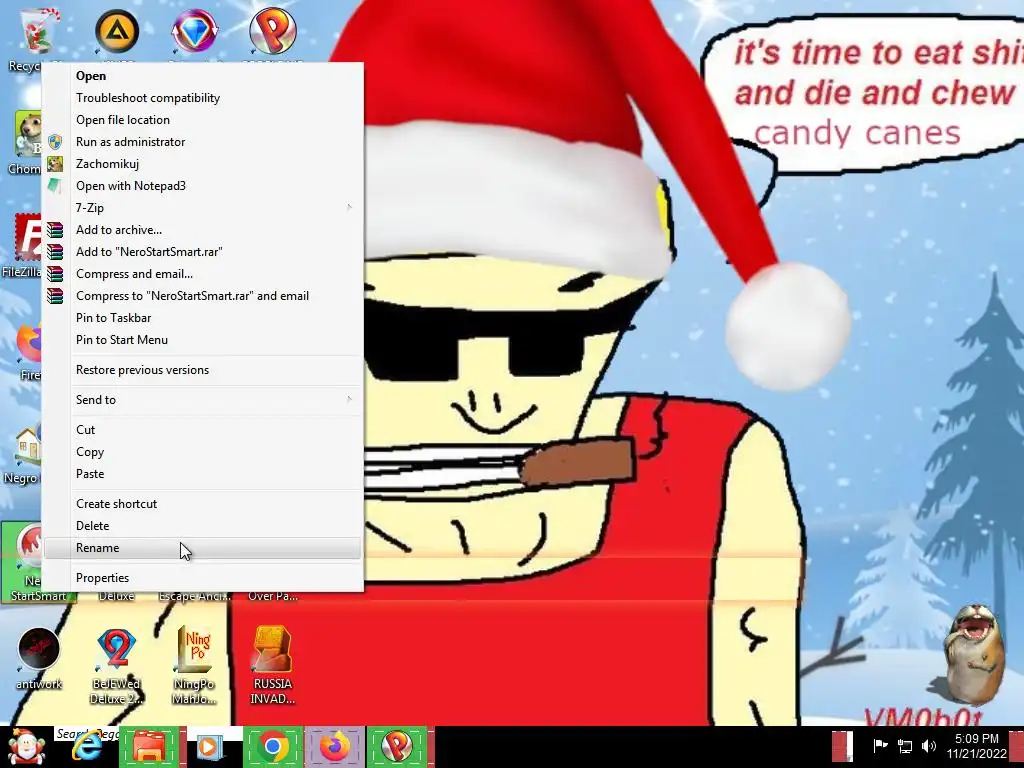1024x768 pixels.
Task: Open the Santa Start button
Action: 25,746
